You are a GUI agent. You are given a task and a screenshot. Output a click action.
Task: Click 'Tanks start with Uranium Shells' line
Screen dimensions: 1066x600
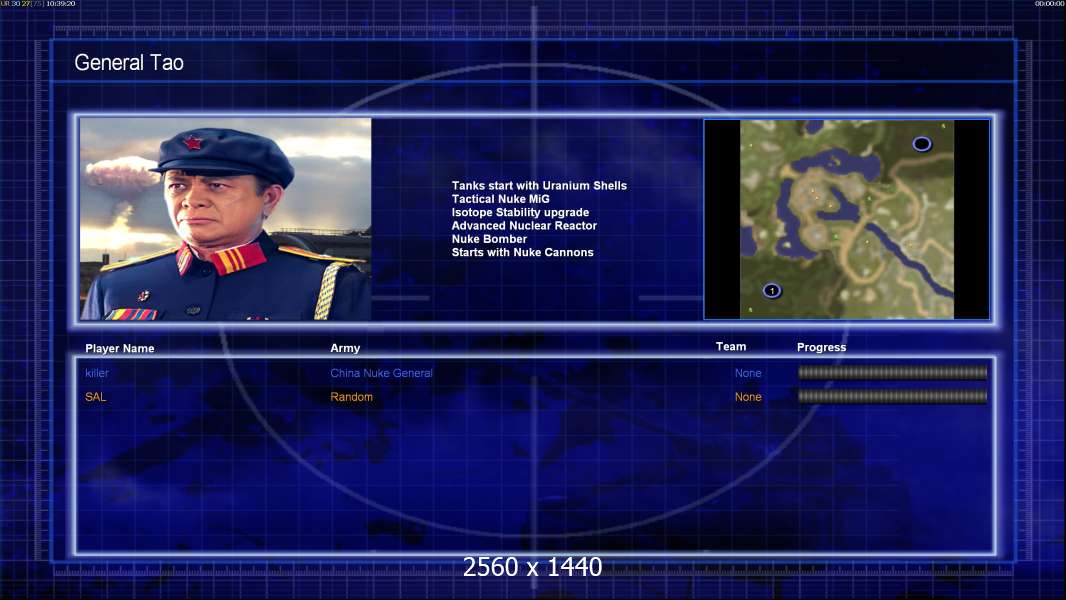[x=539, y=186]
